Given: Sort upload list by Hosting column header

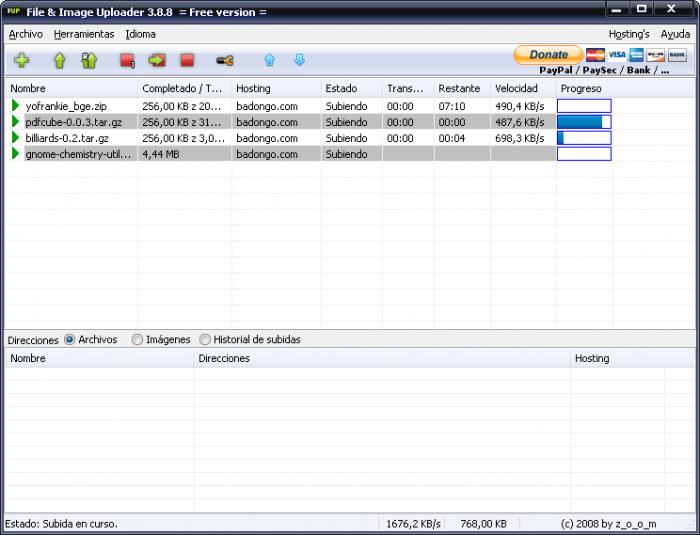Looking at the screenshot, I should 276,88.
